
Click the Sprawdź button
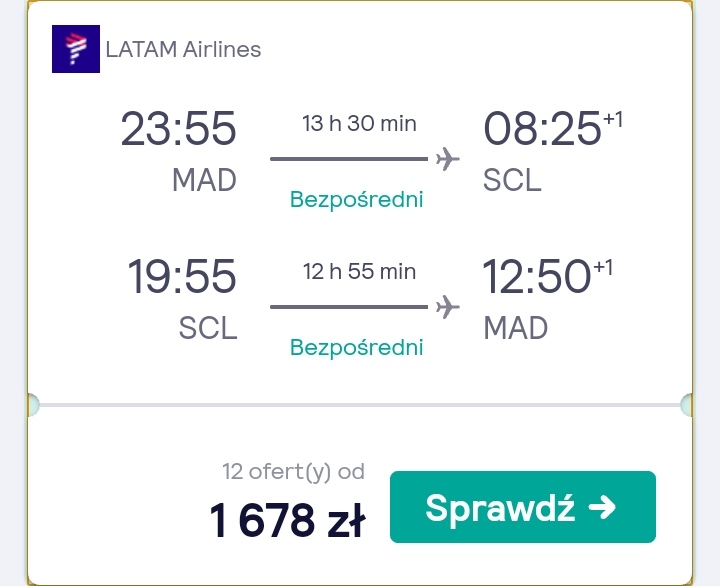(523, 507)
